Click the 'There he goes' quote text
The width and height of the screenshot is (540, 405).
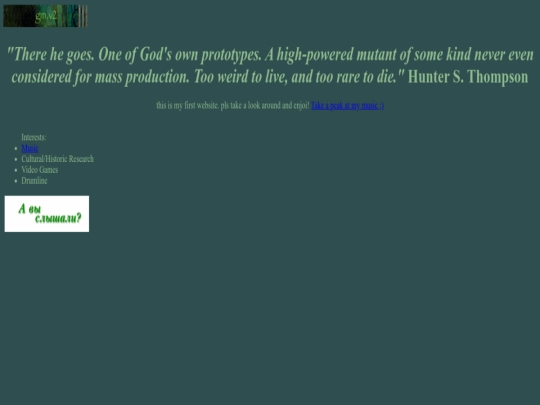coord(270,65)
